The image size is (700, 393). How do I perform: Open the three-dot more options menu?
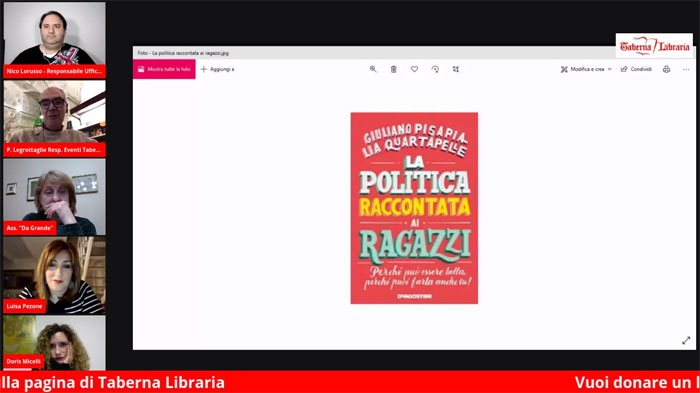[x=686, y=69]
